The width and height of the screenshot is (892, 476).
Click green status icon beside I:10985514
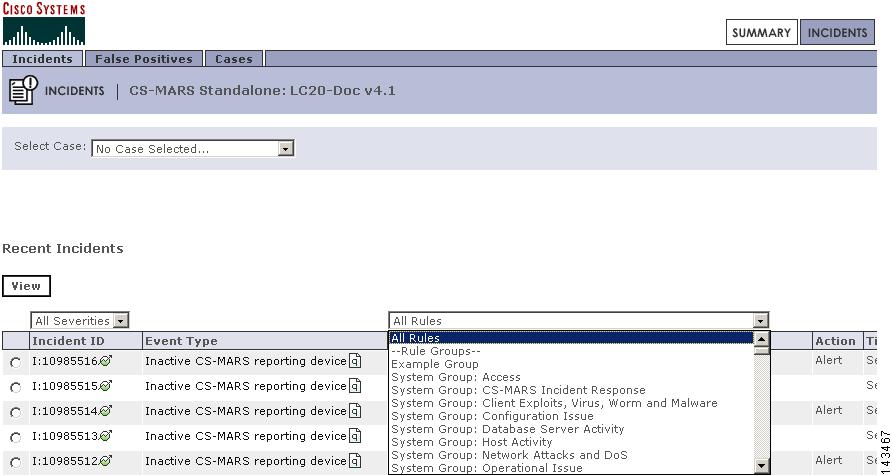[106, 411]
